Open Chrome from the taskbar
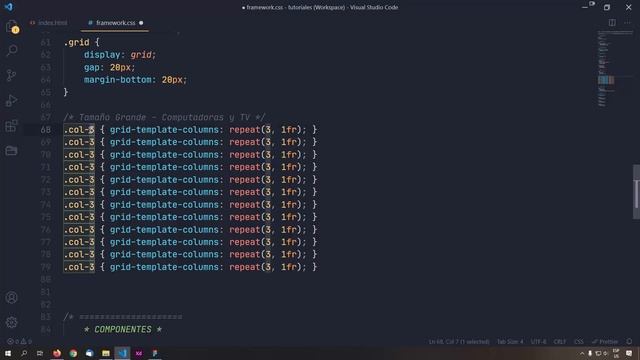Viewport: 640px width, 360px height. [73, 353]
